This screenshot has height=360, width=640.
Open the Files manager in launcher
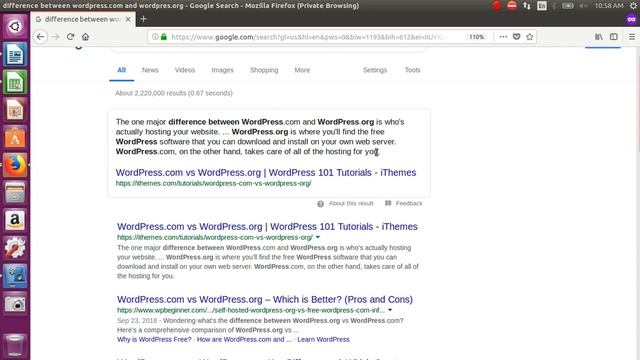[x=15, y=193]
